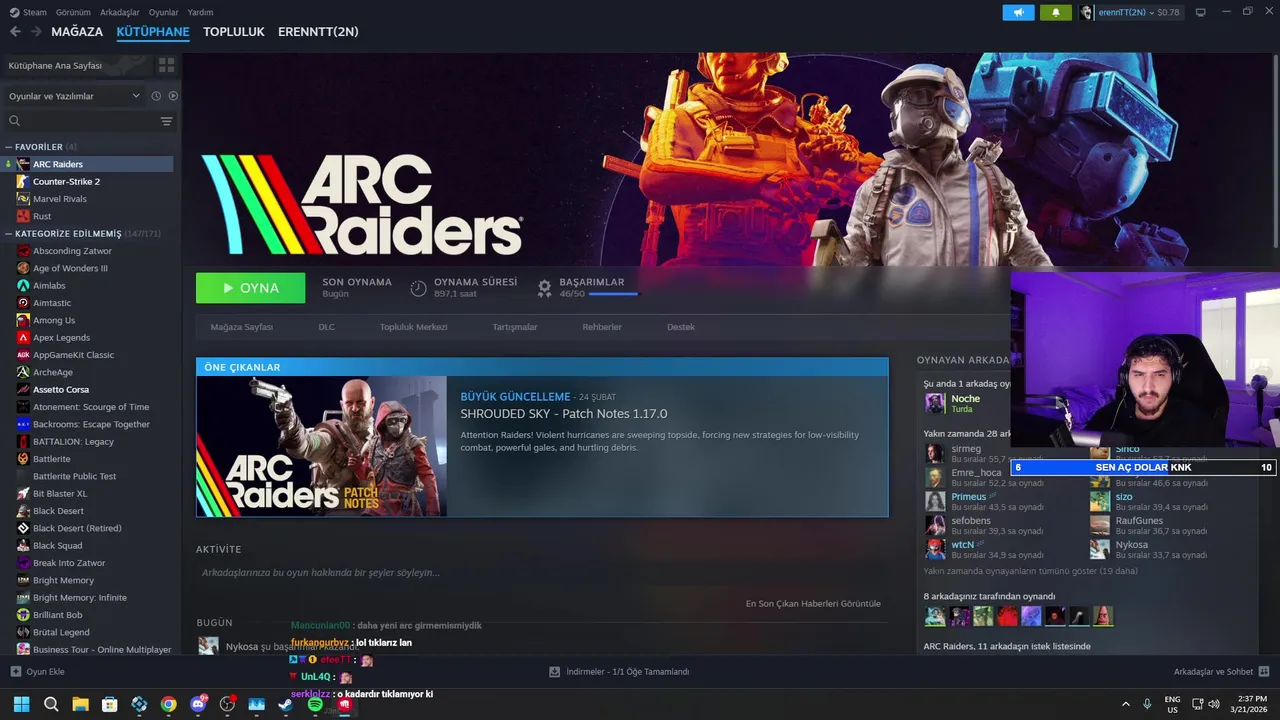
Task: Open the Görünüm menu
Action: click(x=73, y=12)
